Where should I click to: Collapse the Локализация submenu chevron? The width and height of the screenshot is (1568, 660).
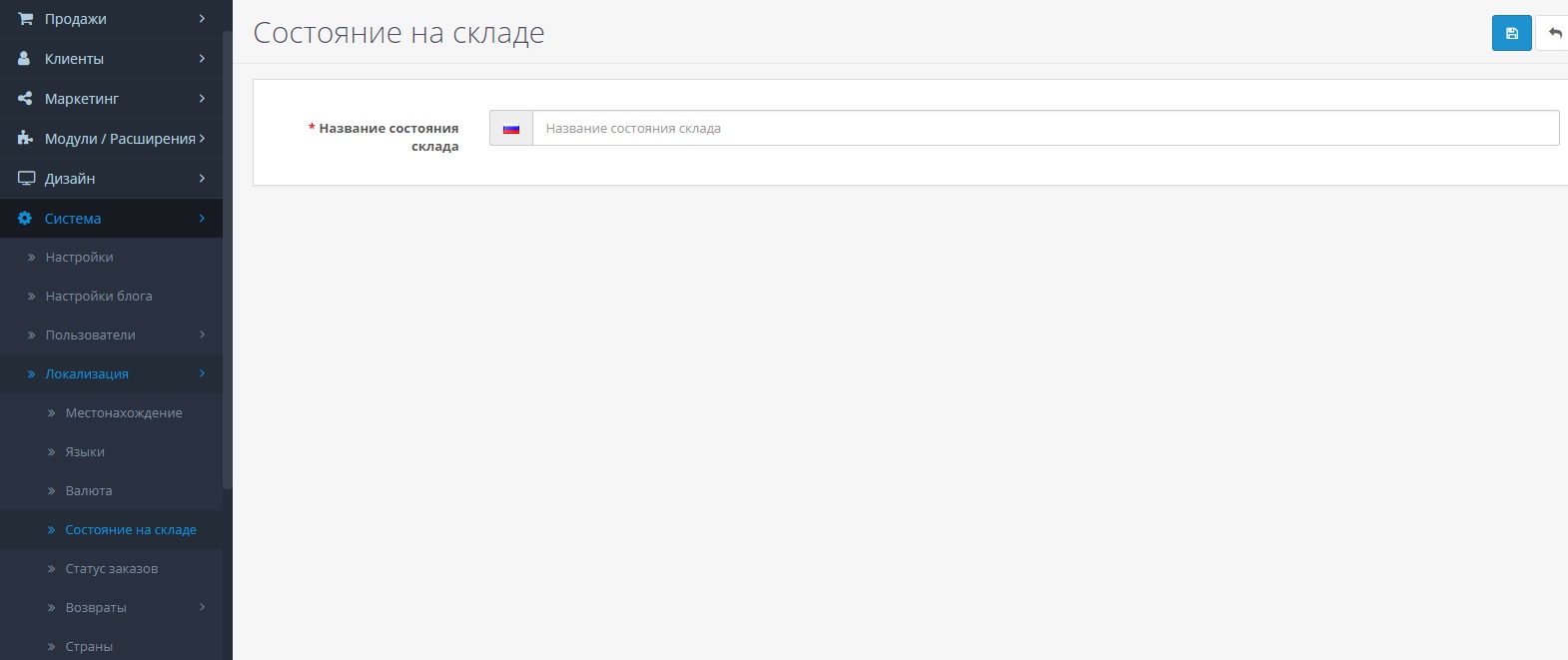click(x=202, y=373)
